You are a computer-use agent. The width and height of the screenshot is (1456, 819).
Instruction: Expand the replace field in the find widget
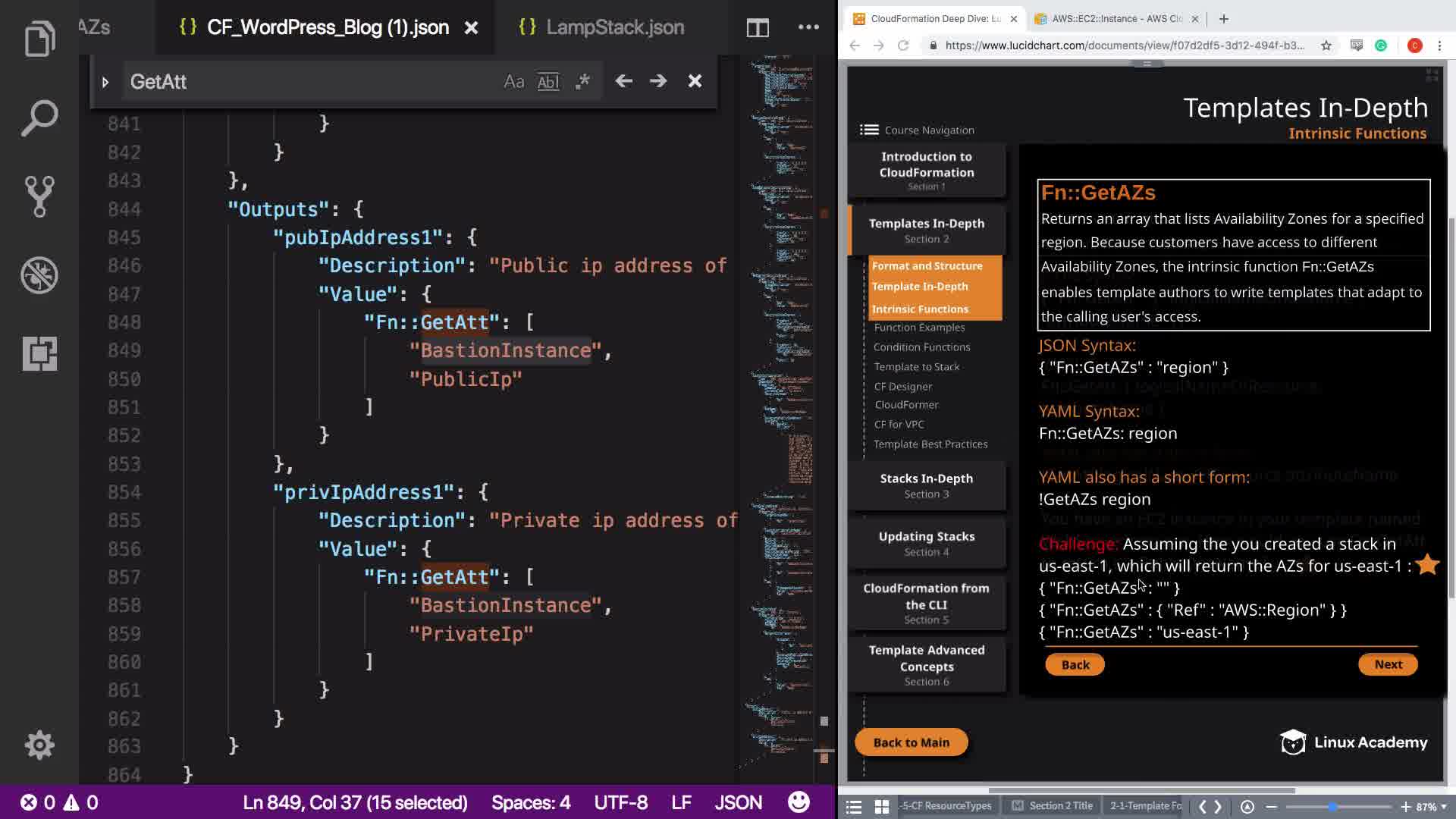click(x=105, y=82)
